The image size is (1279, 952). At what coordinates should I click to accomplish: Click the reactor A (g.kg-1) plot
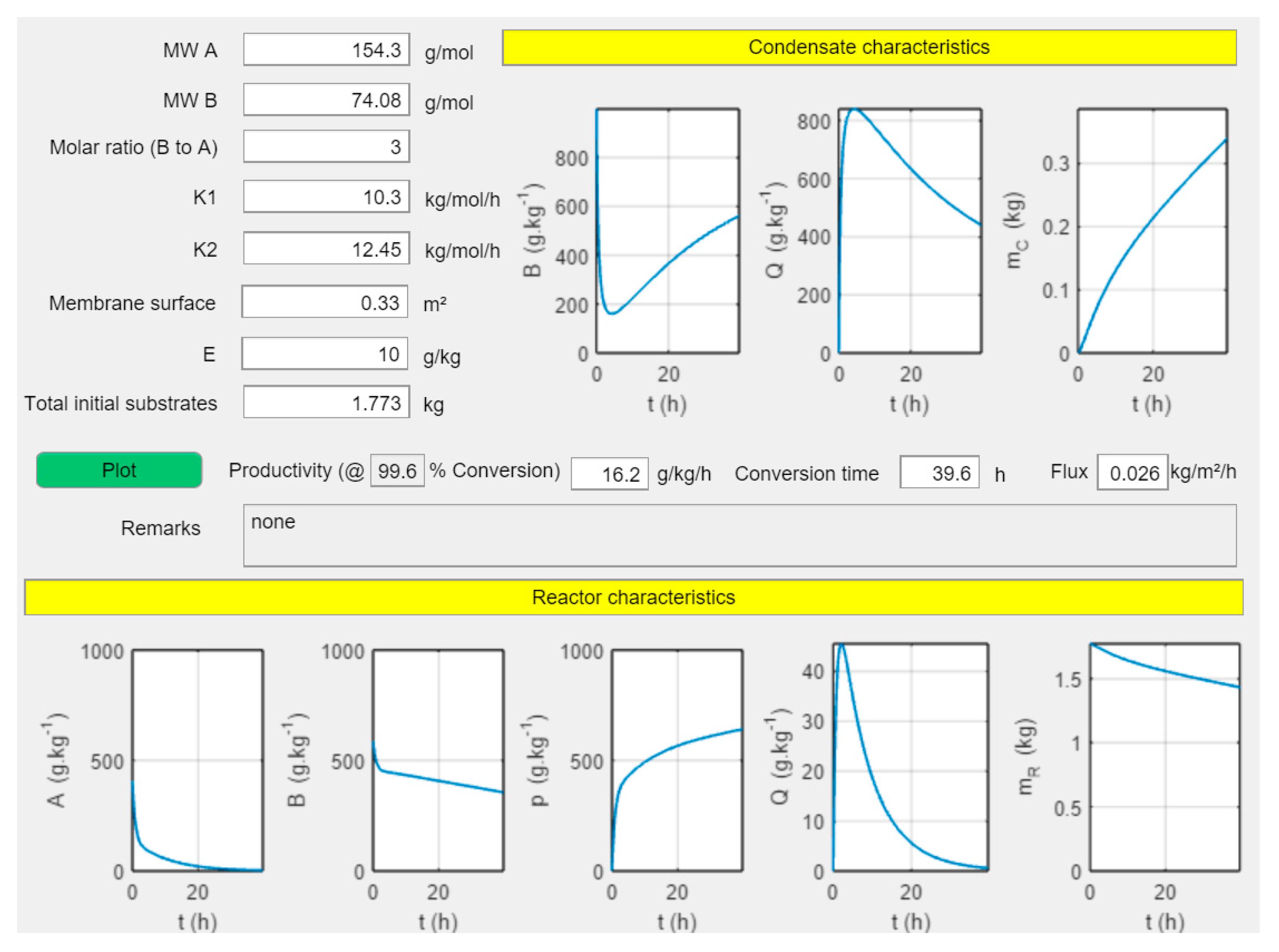pyautogui.click(x=198, y=760)
